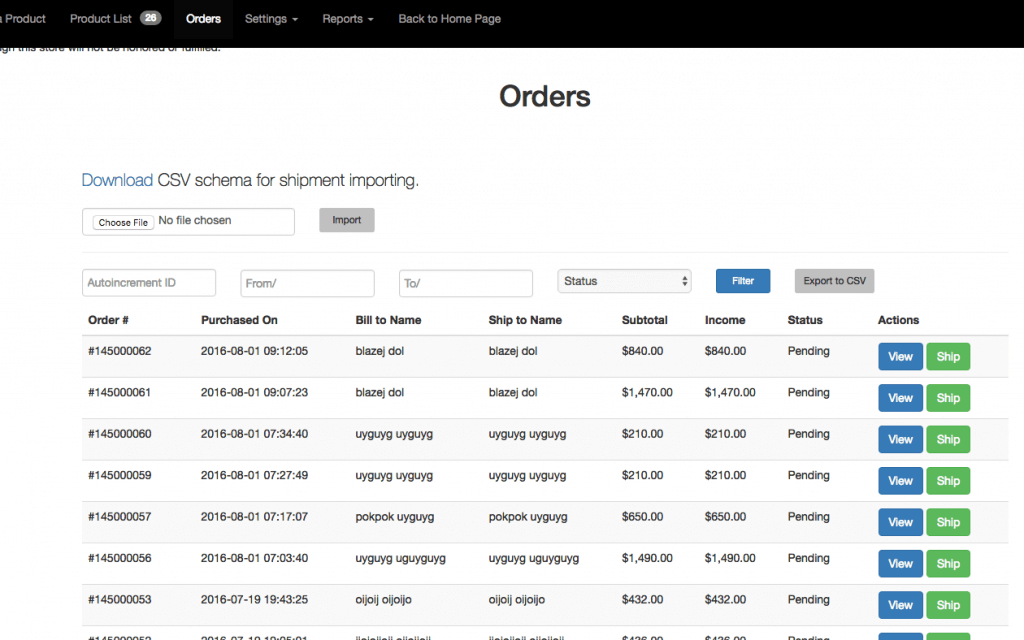Open the Settings dropdown menu
The image size is (1024, 640).
pos(271,19)
